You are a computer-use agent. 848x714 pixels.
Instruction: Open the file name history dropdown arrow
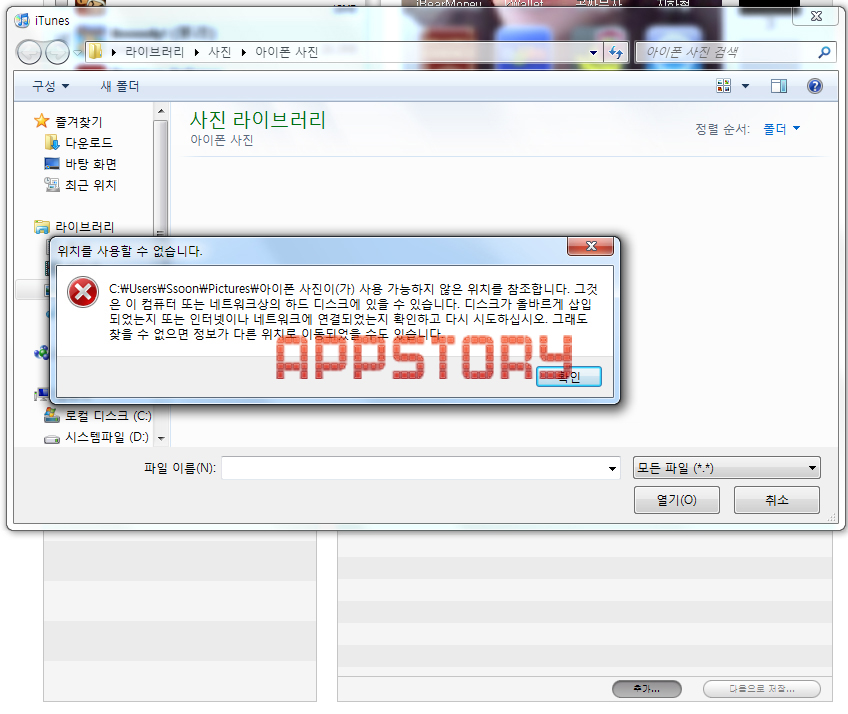click(612, 468)
